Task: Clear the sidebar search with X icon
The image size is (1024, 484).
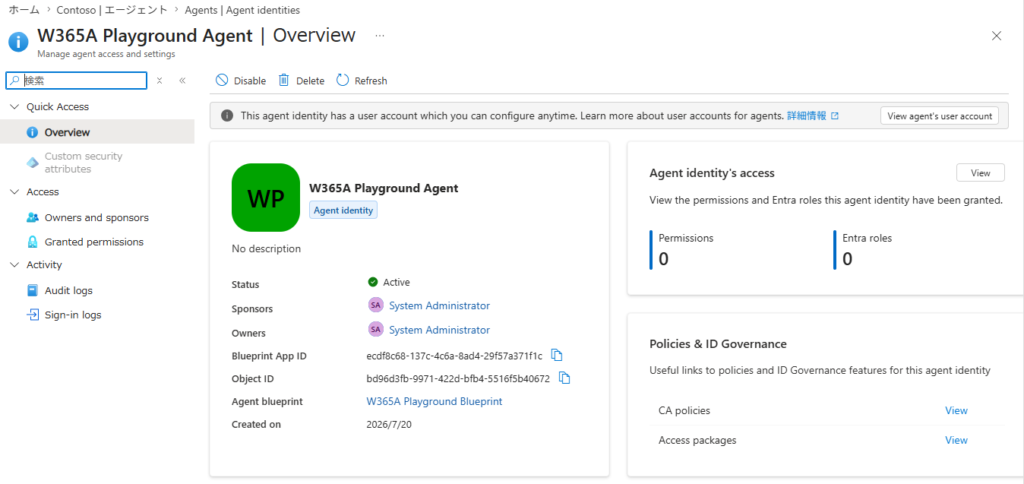Action: tap(159, 80)
